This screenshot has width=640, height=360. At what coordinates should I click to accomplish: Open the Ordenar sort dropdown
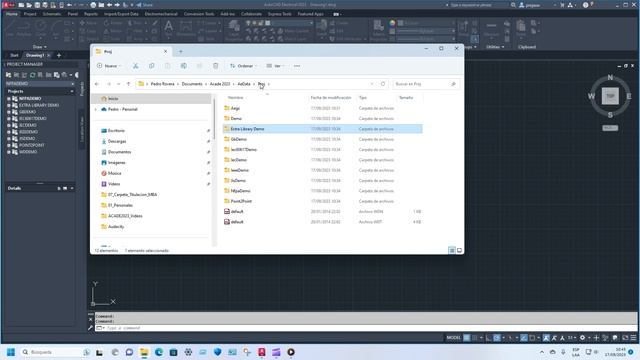(x=244, y=66)
